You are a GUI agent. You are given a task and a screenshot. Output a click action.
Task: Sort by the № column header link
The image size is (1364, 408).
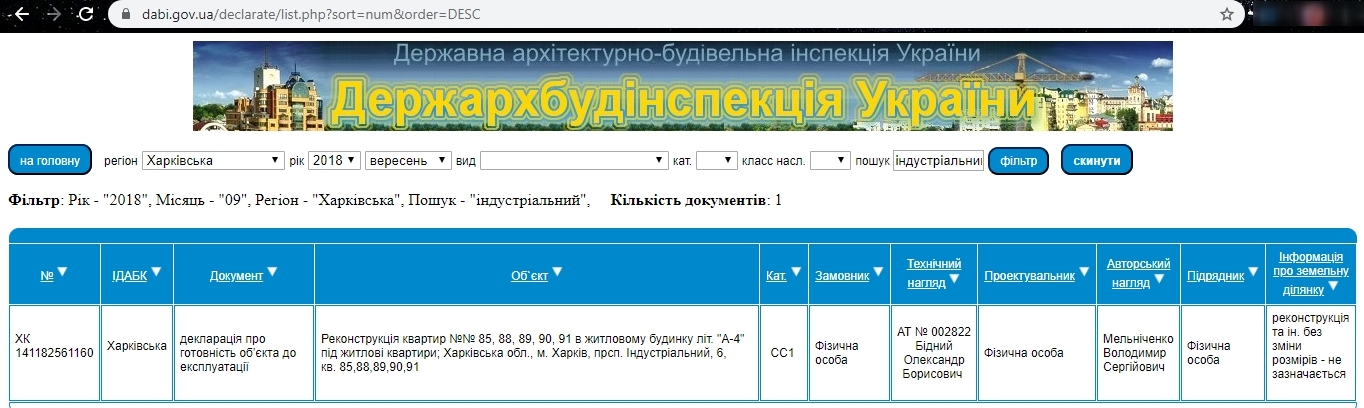pyautogui.click(x=47, y=275)
